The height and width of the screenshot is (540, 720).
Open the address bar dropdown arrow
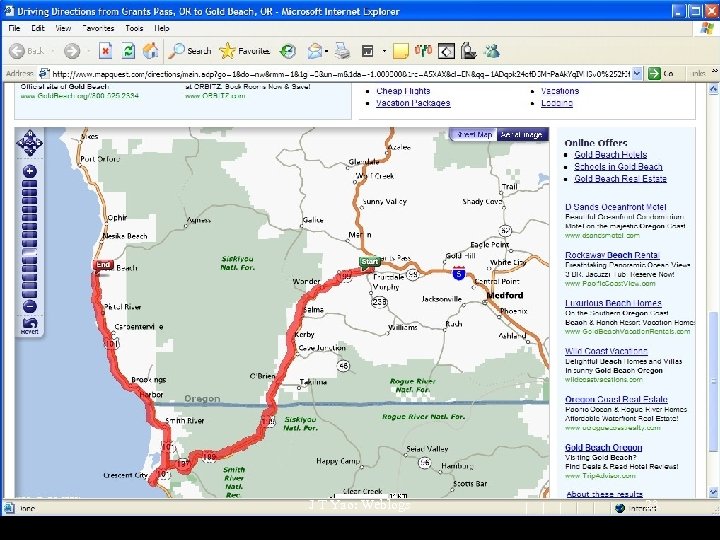click(636, 73)
